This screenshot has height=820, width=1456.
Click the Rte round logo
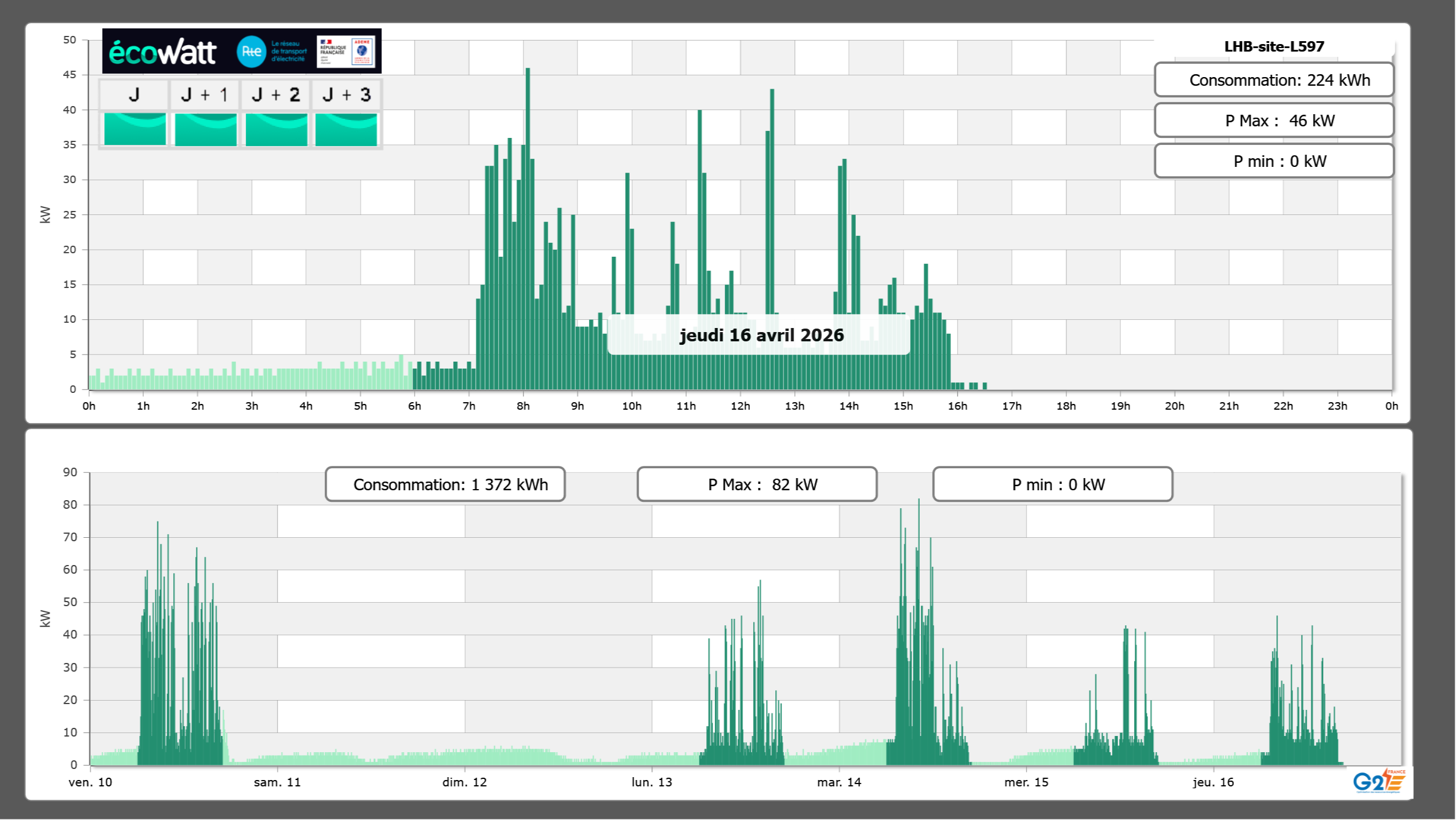point(251,52)
